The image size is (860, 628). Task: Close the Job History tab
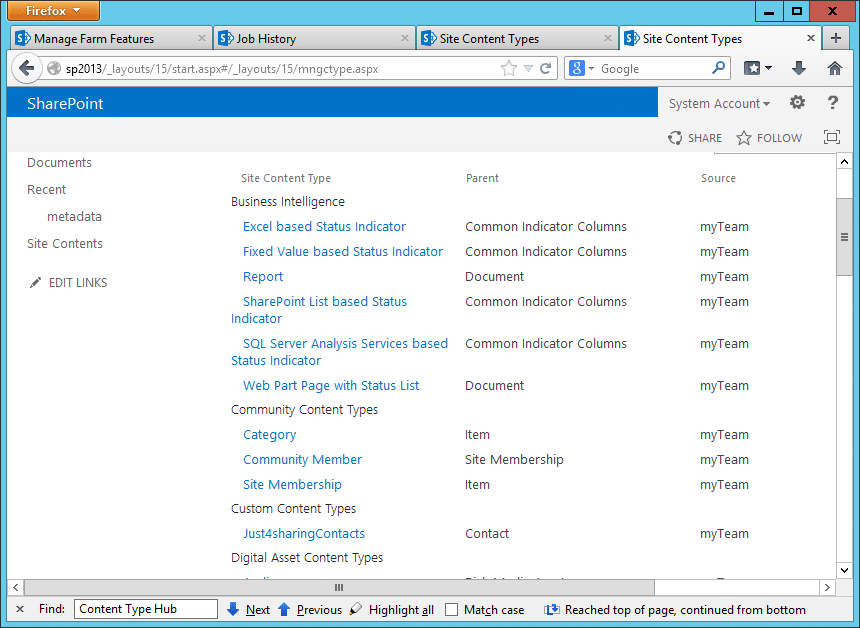[x=404, y=38]
